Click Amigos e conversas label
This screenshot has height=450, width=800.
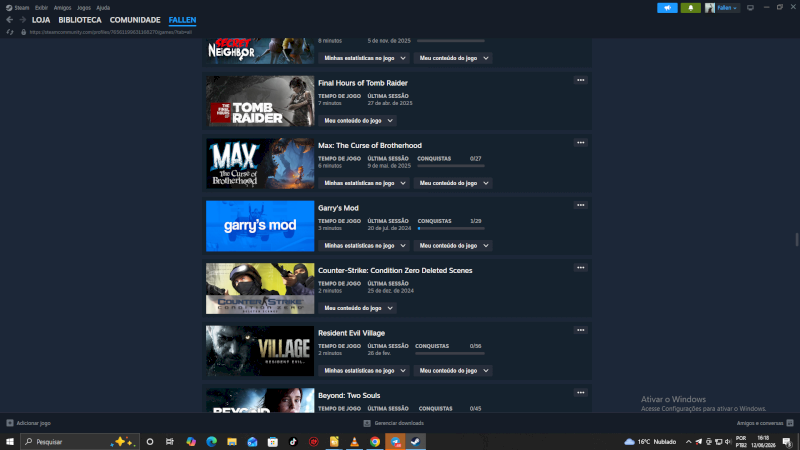pos(760,423)
